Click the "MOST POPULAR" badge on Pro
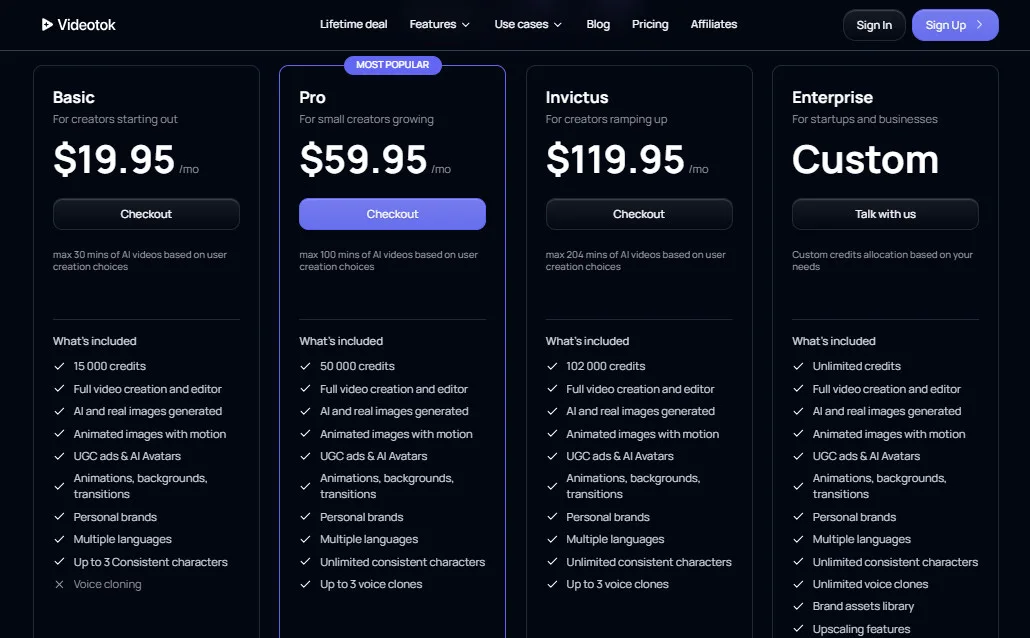 (392, 64)
